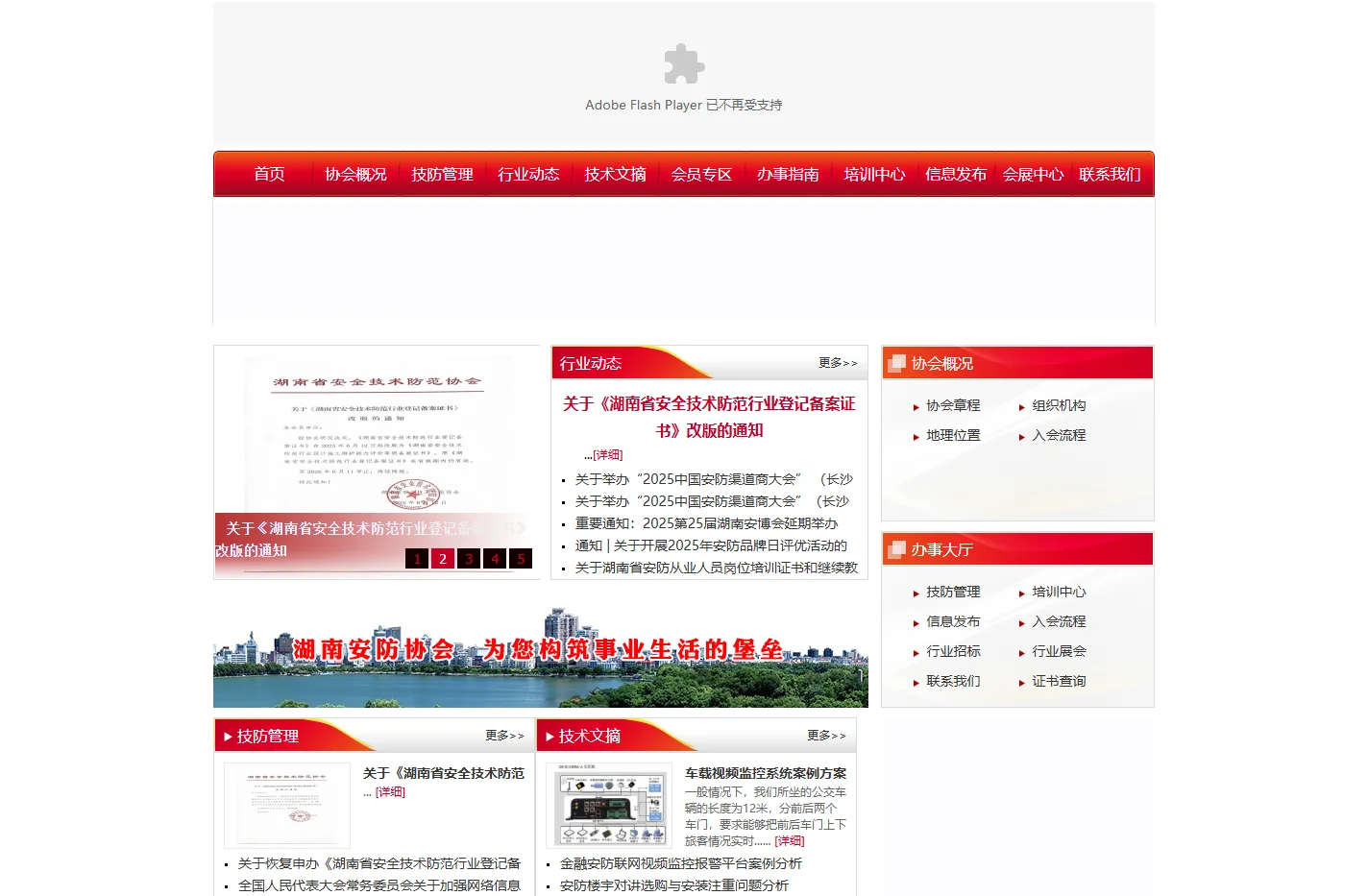The width and height of the screenshot is (1368, 896).
Task: Select slide number 5 in the image carousel
Action: point(521,558)
